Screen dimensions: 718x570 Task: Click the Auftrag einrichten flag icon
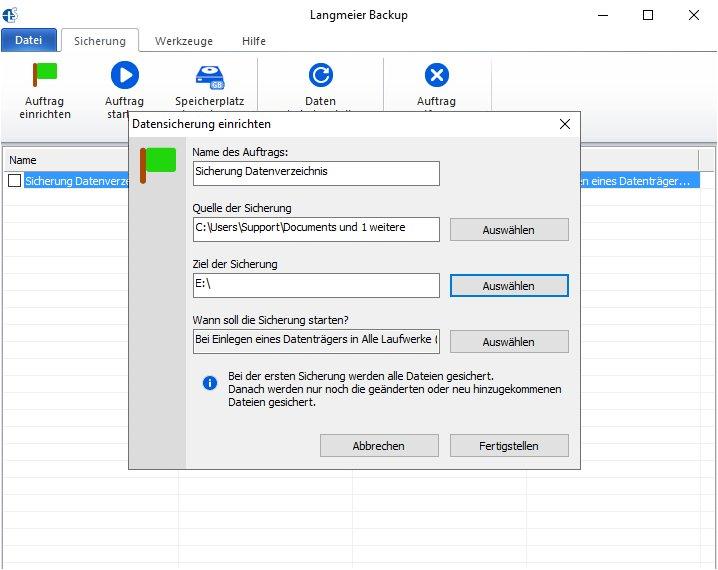[45, 75]
